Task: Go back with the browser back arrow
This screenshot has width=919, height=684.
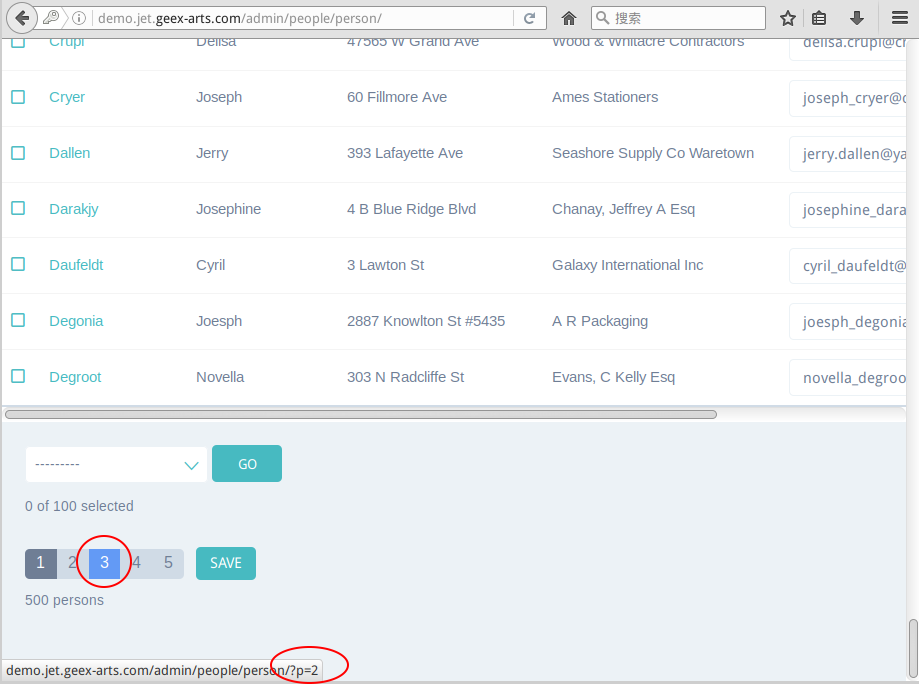Action: 22,18
